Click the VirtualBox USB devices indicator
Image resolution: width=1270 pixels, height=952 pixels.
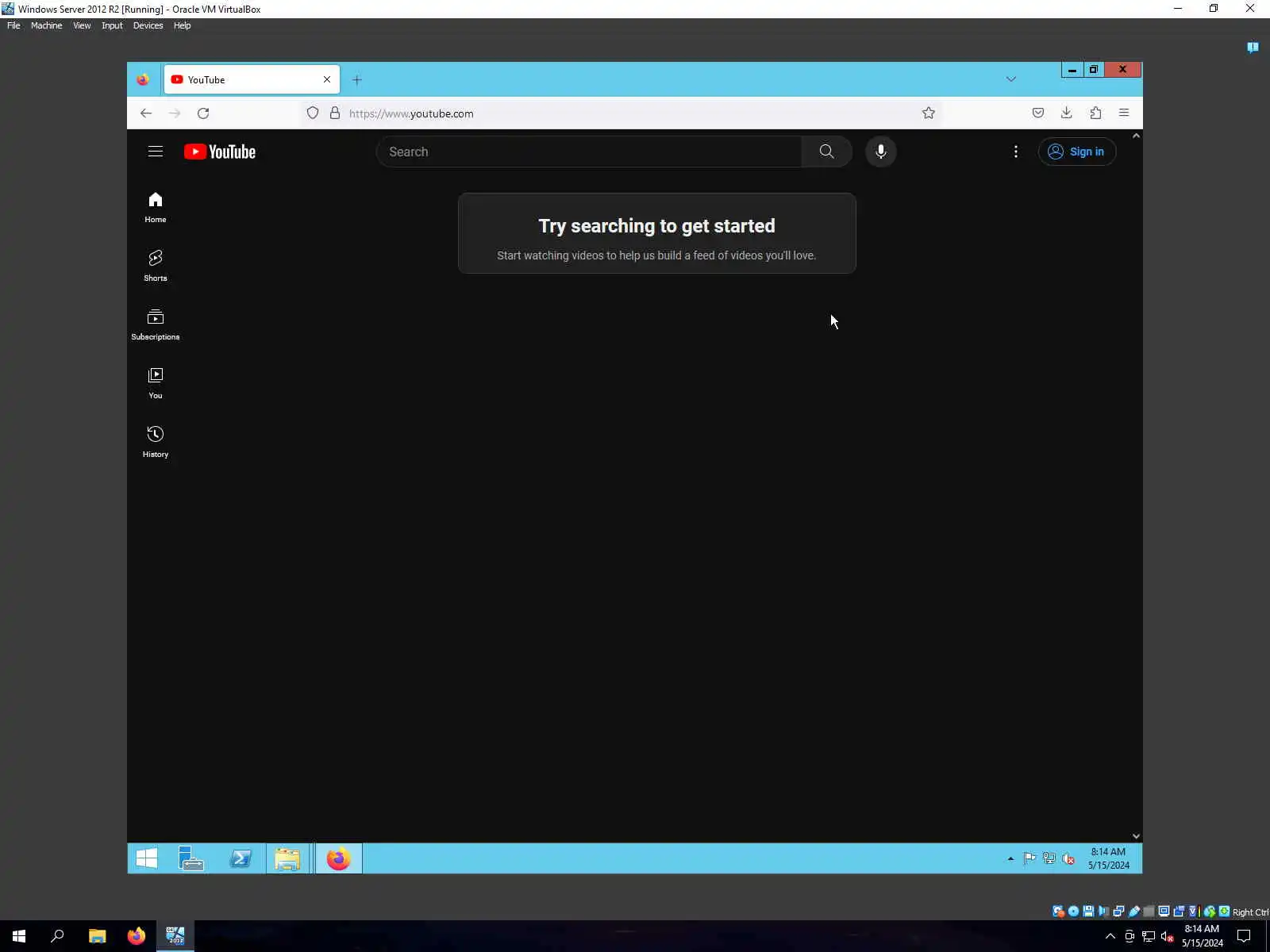pyautogui.click(x=1134, y=912)
